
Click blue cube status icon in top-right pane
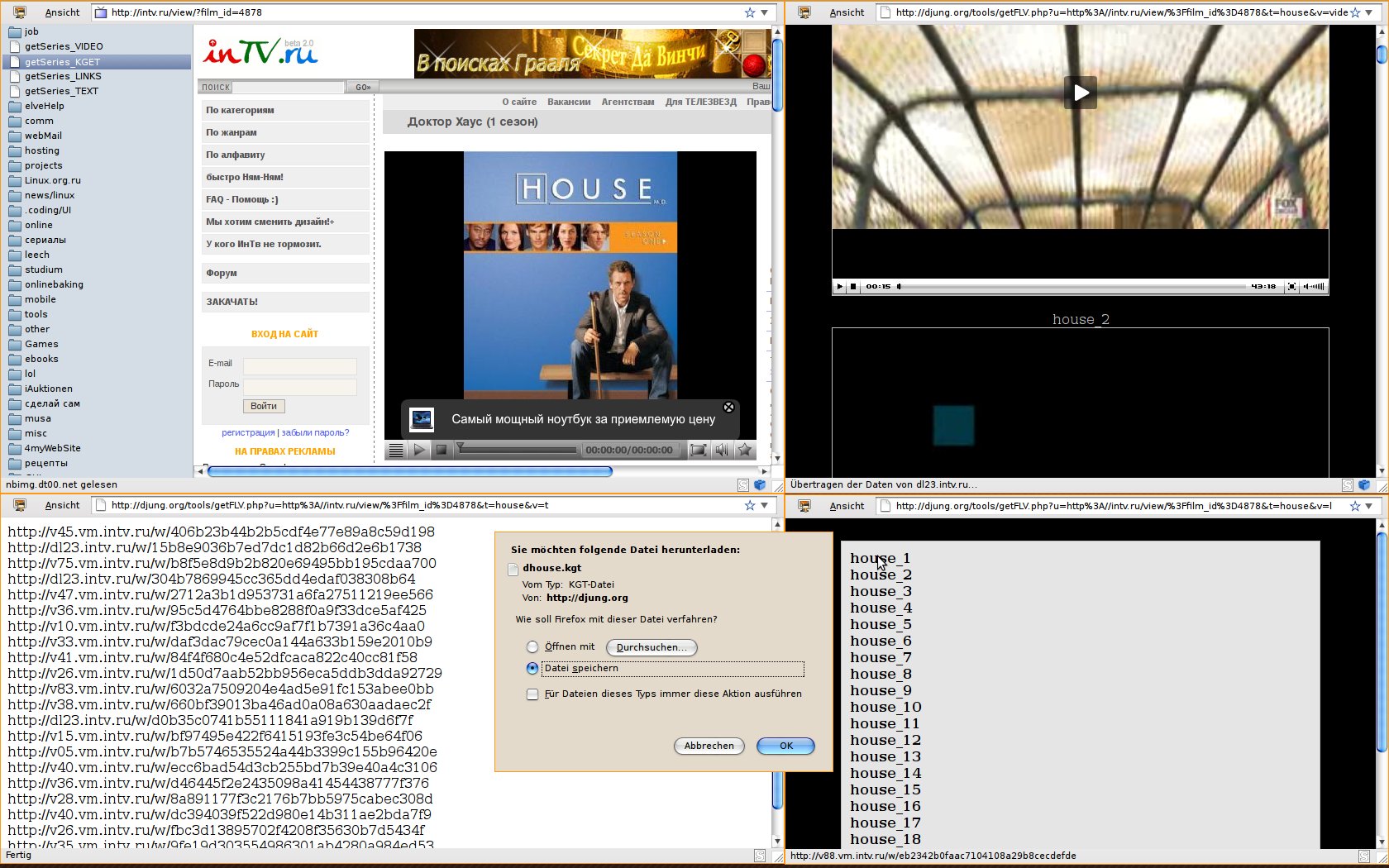[1364, 485]
